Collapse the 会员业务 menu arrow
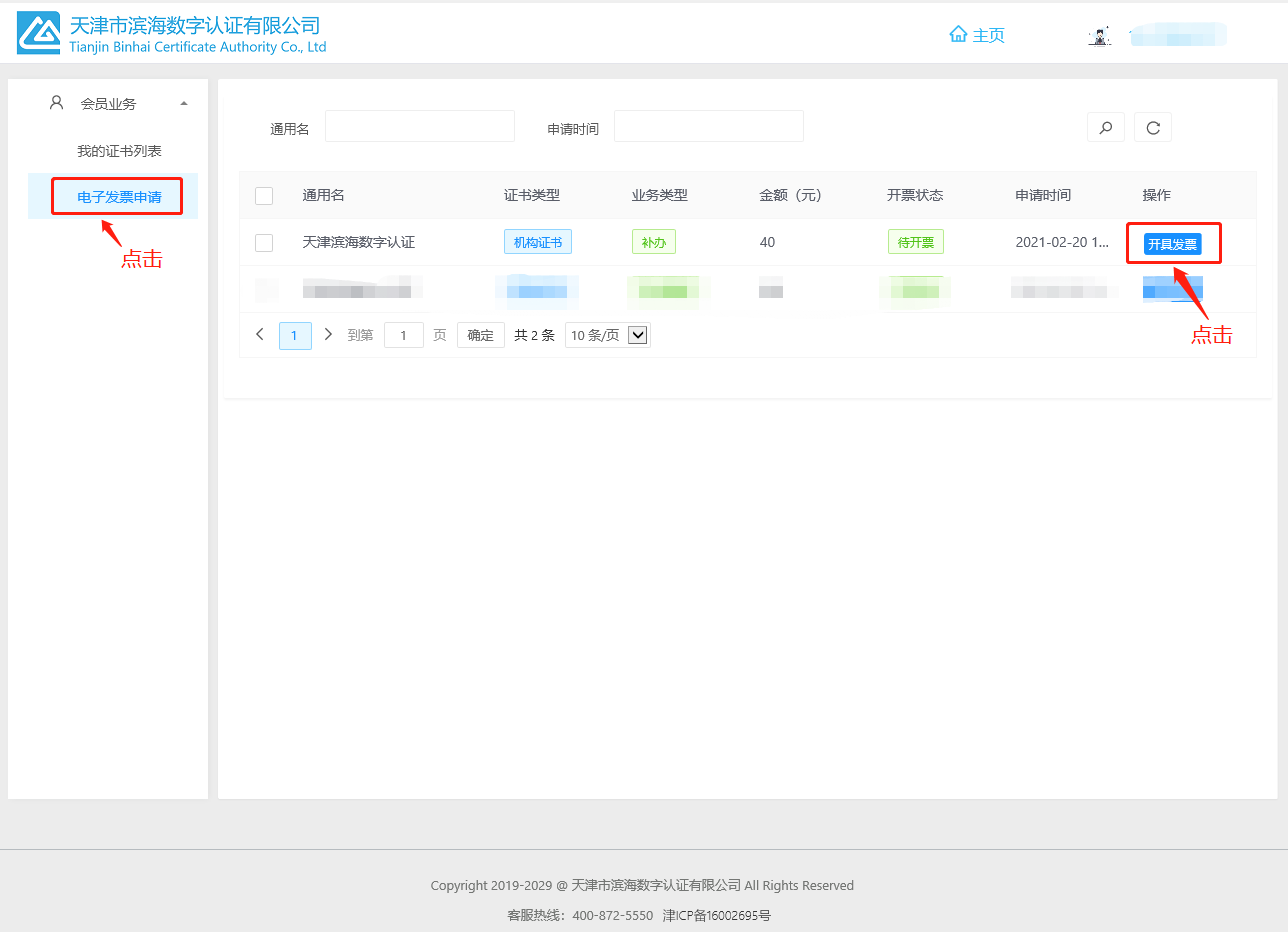 click(x=183, y=103)
